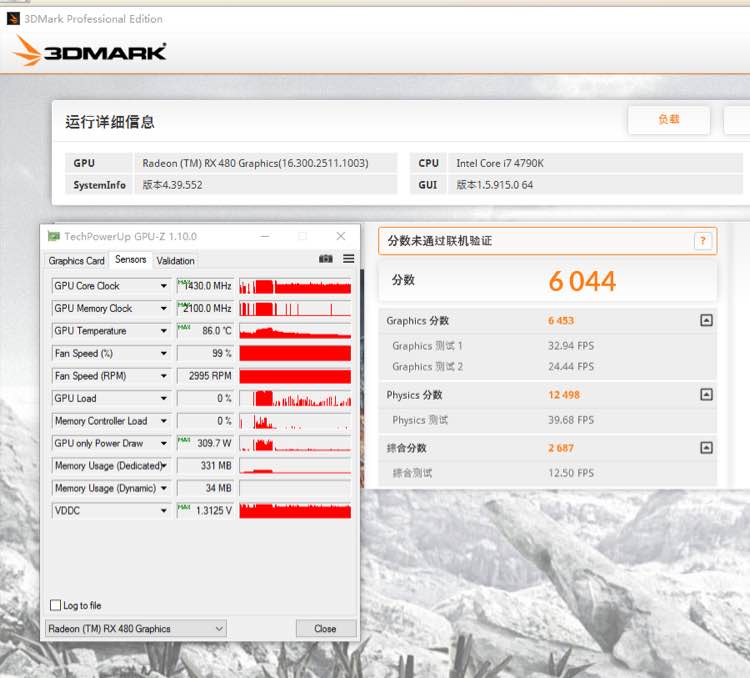Enable the Log to file checkbox
This screenshot has width=750, height=678.
click(x=55, y=605)
